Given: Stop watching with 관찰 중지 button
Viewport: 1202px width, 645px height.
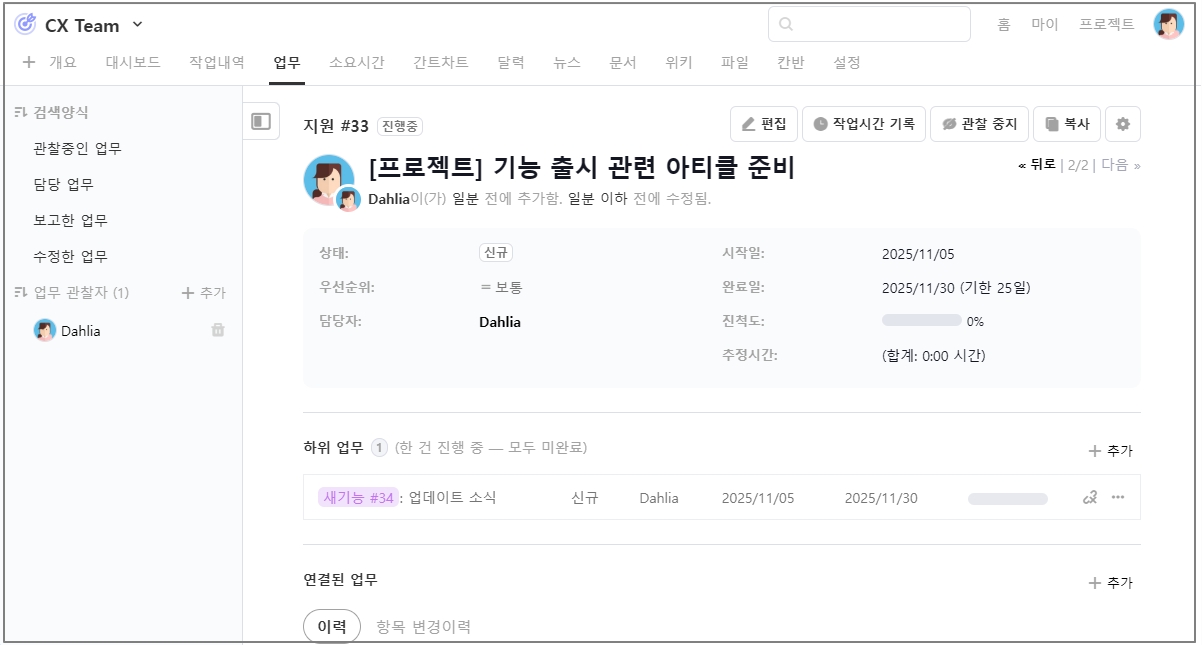Looking at the screenshot, I should point(979,124).
